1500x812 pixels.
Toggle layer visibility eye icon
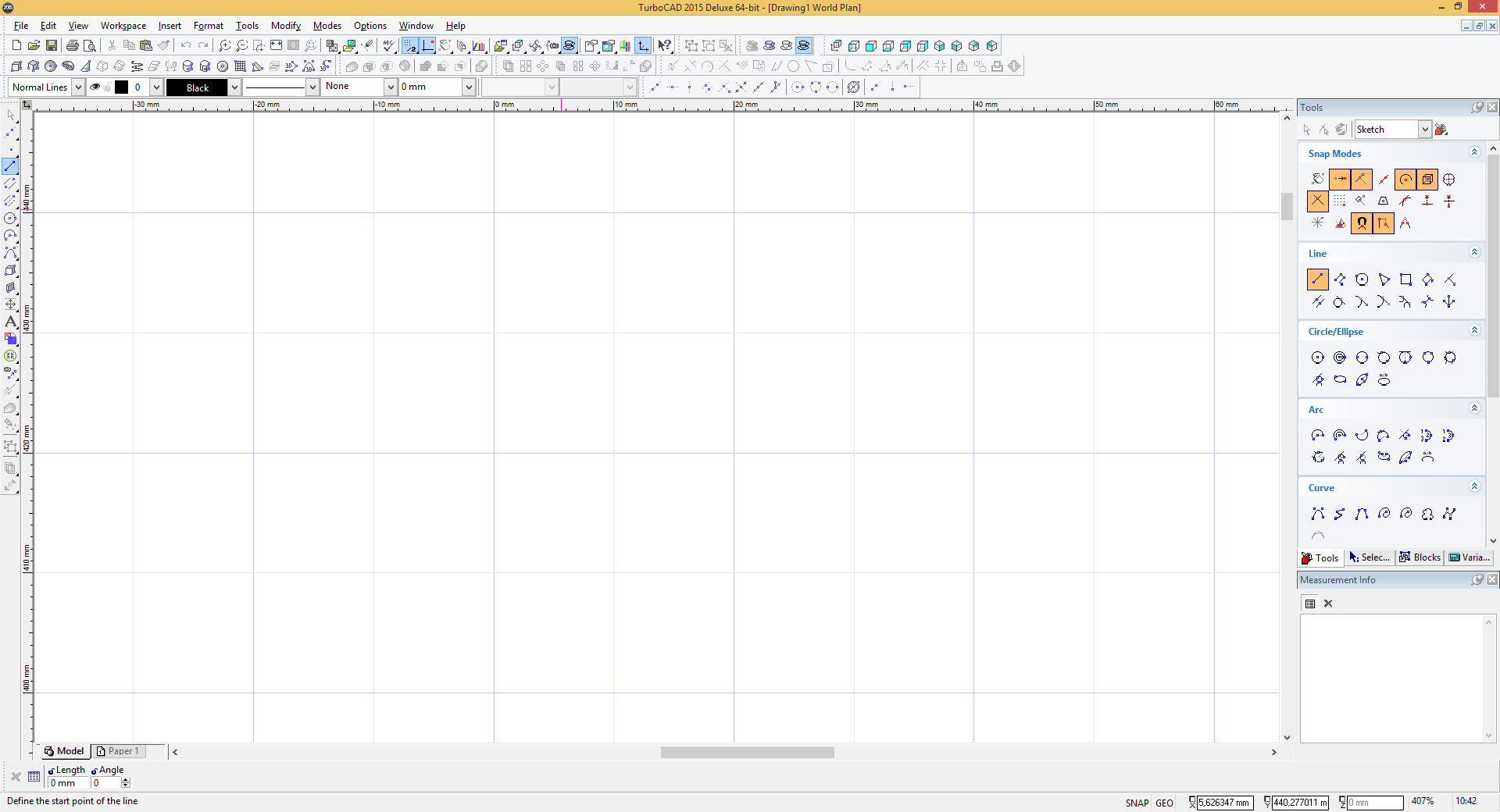tap(95, 87)
